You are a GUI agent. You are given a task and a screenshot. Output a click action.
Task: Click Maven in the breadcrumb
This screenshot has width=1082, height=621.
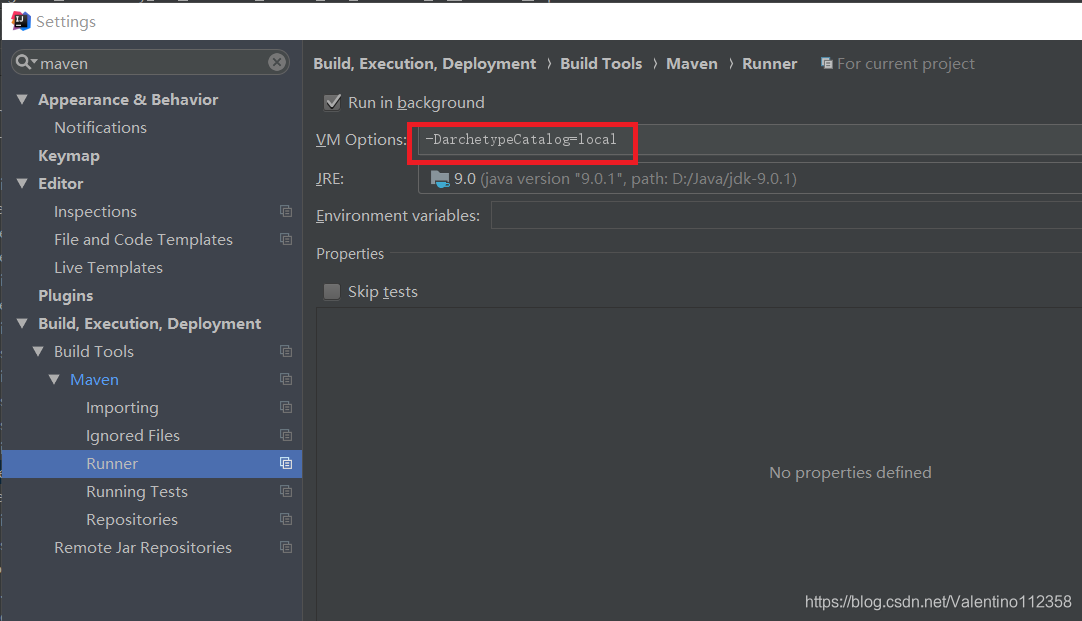tap(691, 63)
